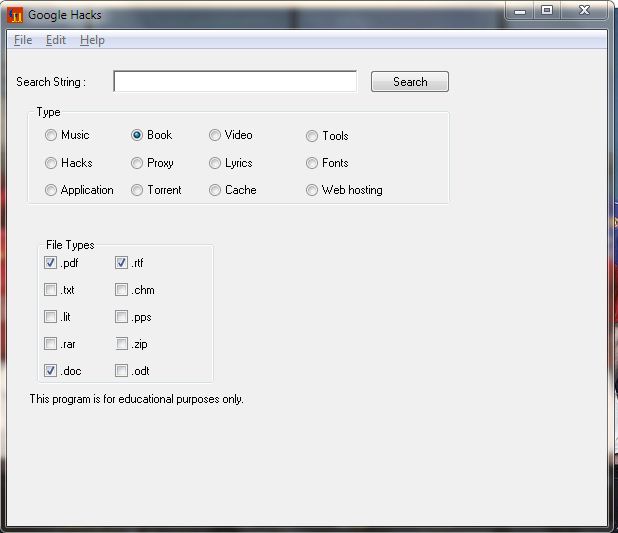Click the 'File Types' group label

[x=70, y=245]
